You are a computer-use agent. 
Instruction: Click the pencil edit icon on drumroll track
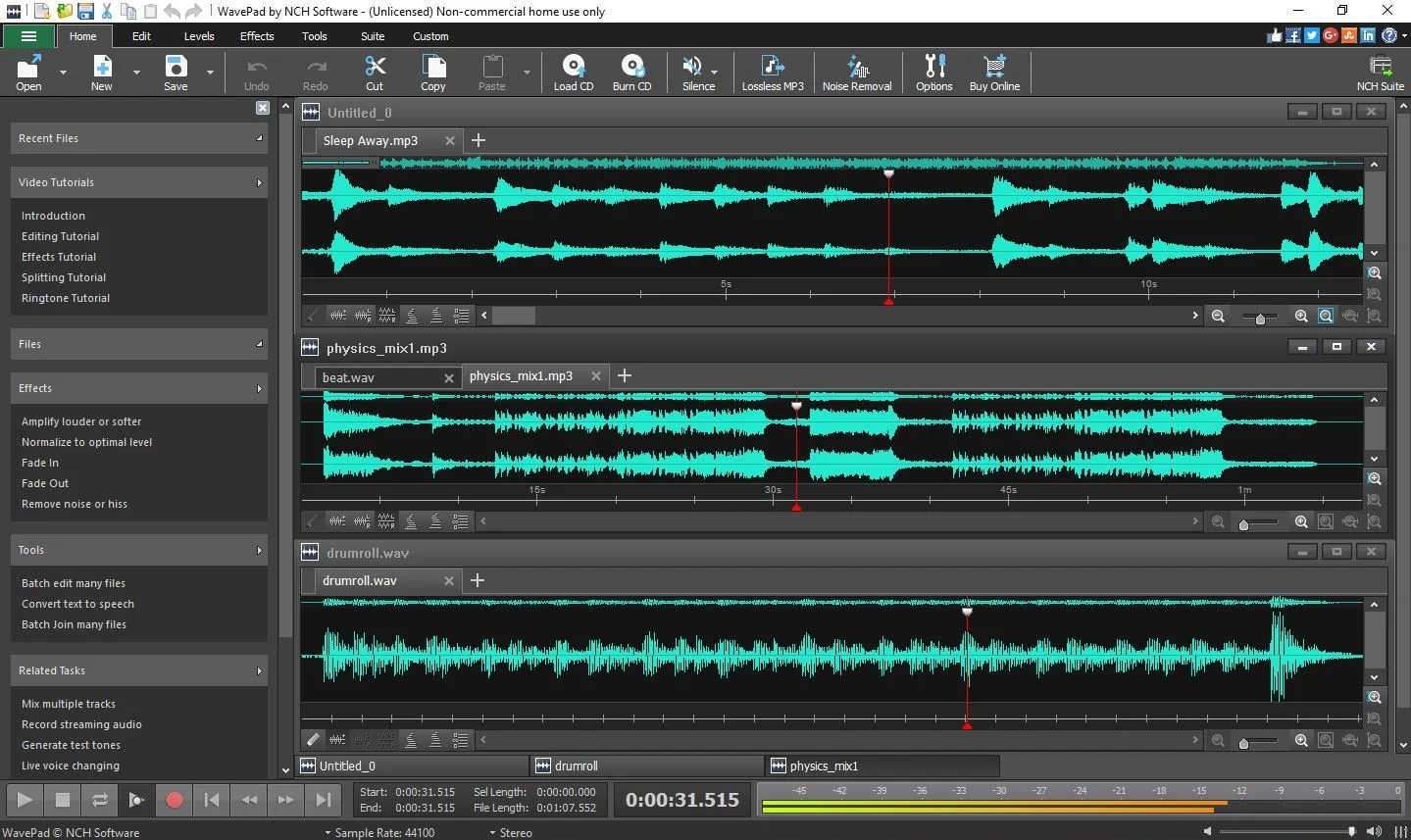coord(314,740)
